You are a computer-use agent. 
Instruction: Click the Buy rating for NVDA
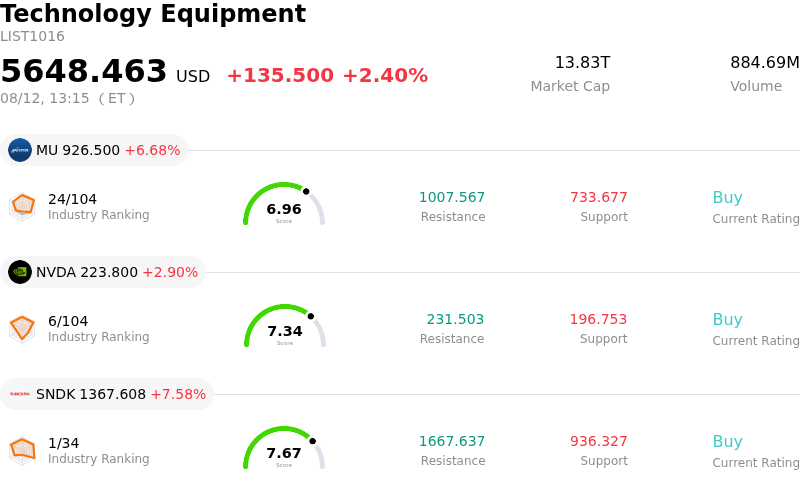(x=728, y=320)
